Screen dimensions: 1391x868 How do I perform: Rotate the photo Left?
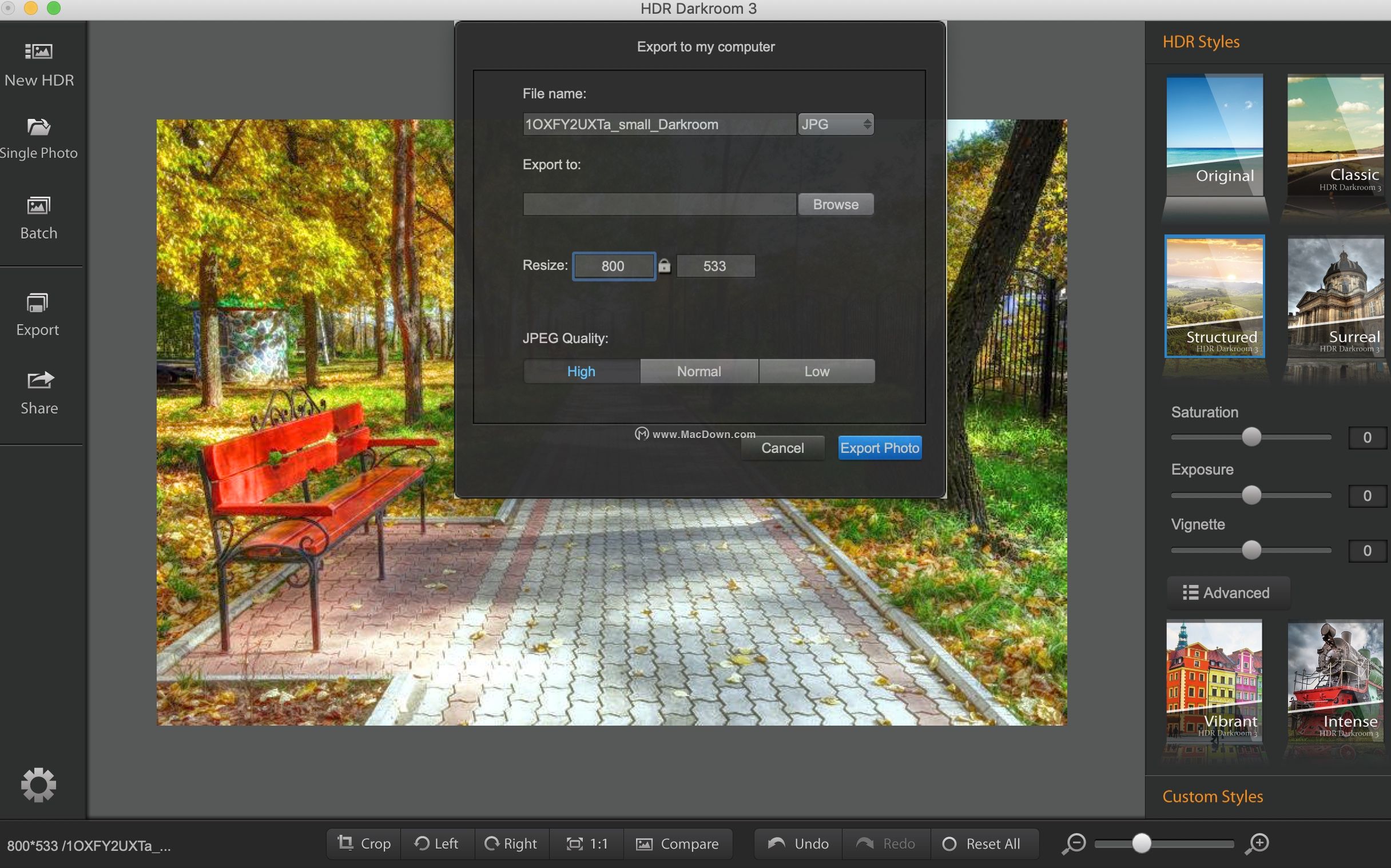(438, 843)
